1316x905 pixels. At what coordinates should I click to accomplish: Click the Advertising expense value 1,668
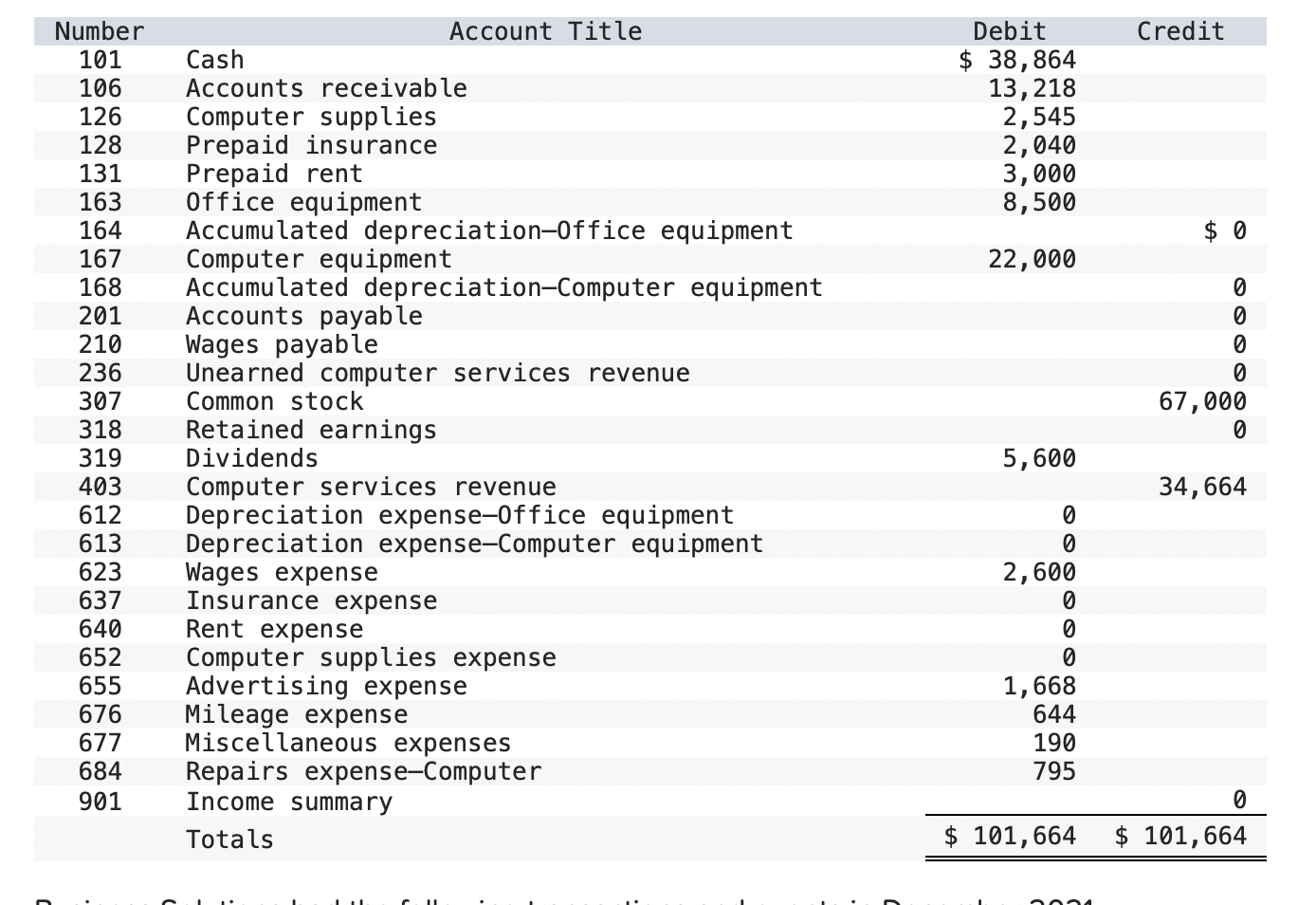pyautogui.click(x=1043, y=686)
